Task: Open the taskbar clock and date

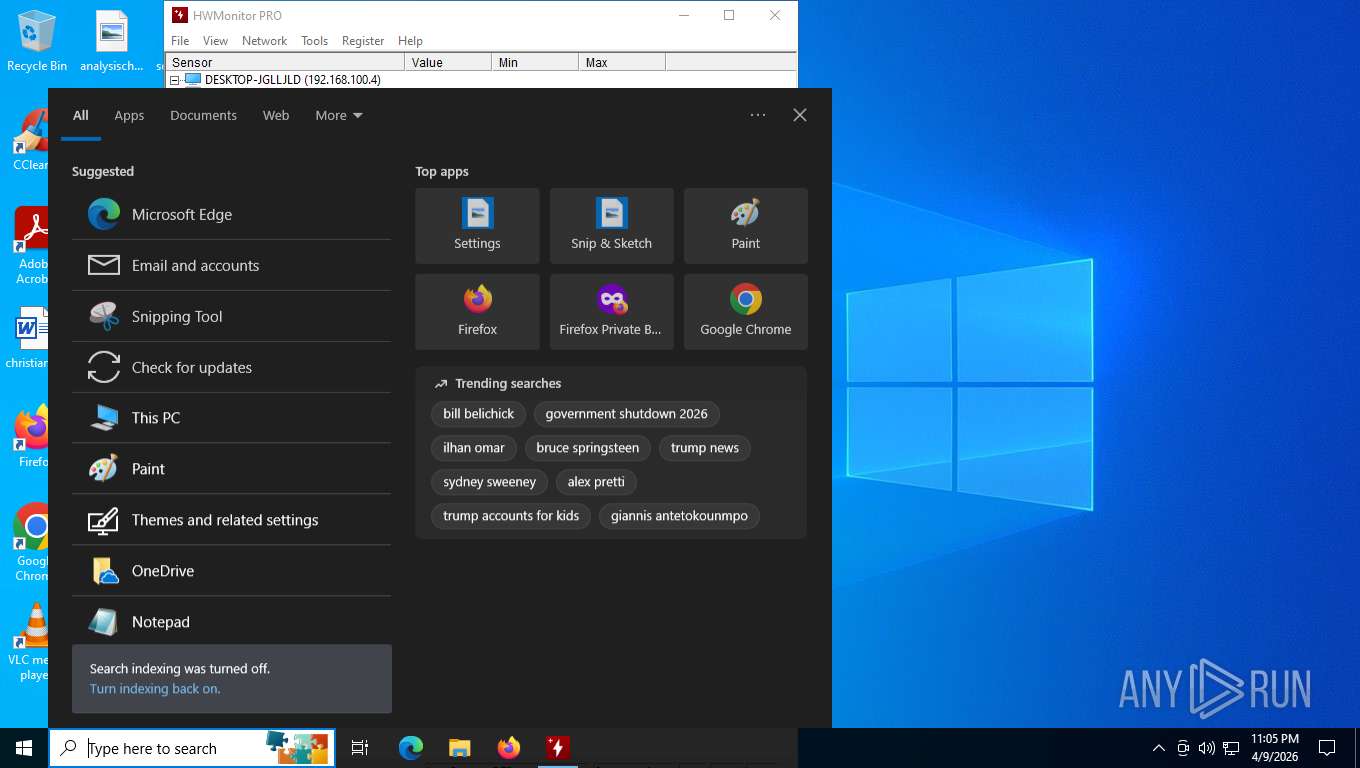Action: coord(1274,748)
